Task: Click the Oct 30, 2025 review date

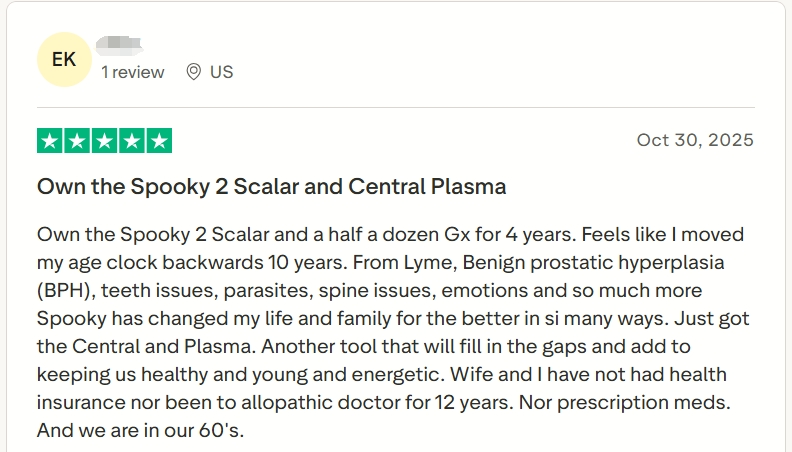Action: (x=695, y=140)
